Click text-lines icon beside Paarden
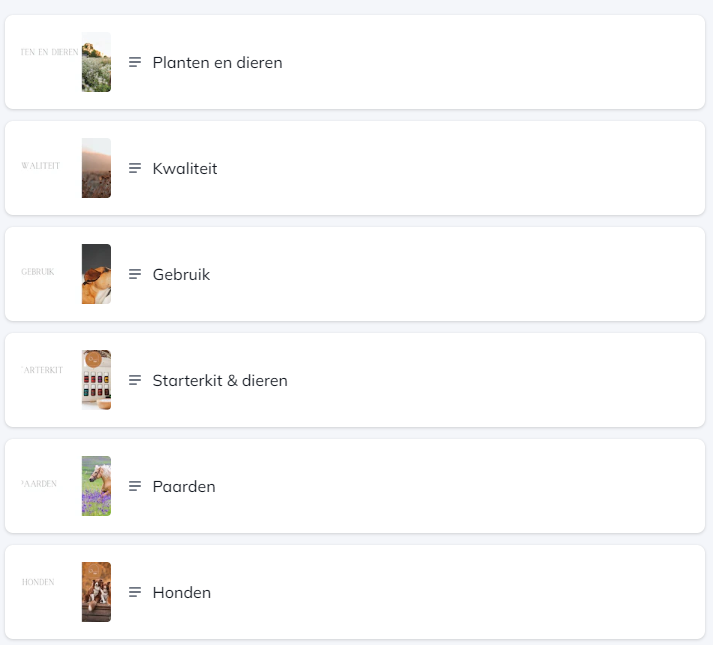This screenshot has width=713, height=645. click(135, 486)
